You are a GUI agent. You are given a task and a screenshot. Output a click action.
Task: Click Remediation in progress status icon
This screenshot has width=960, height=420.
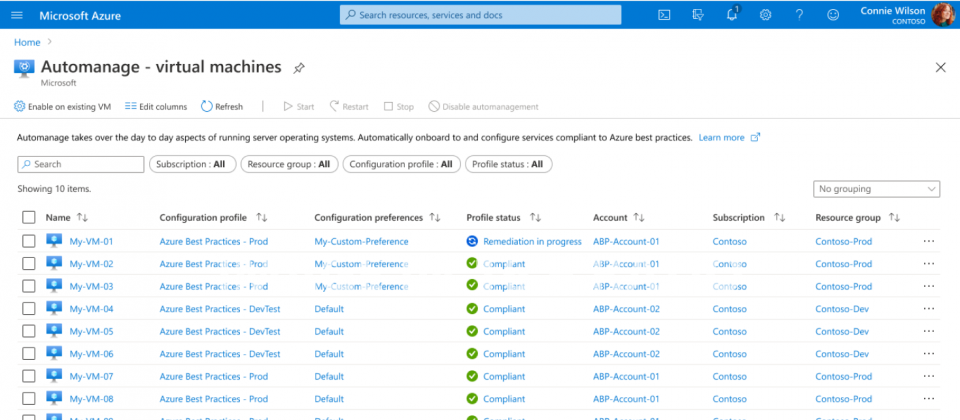(471, 241)
